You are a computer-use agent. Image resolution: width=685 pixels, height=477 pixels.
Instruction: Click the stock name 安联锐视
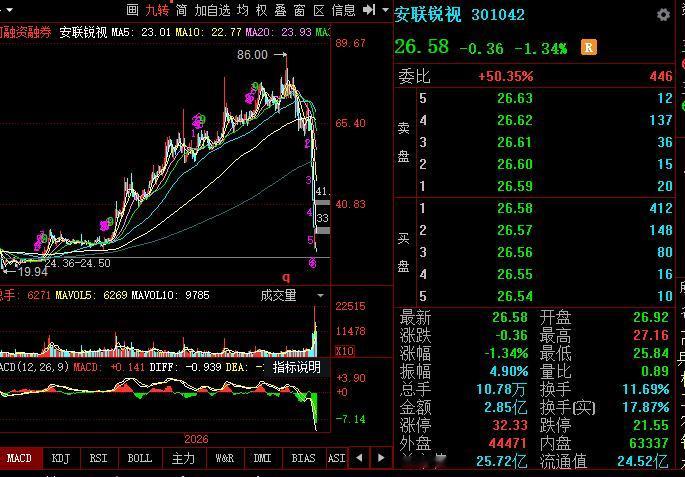428,14
